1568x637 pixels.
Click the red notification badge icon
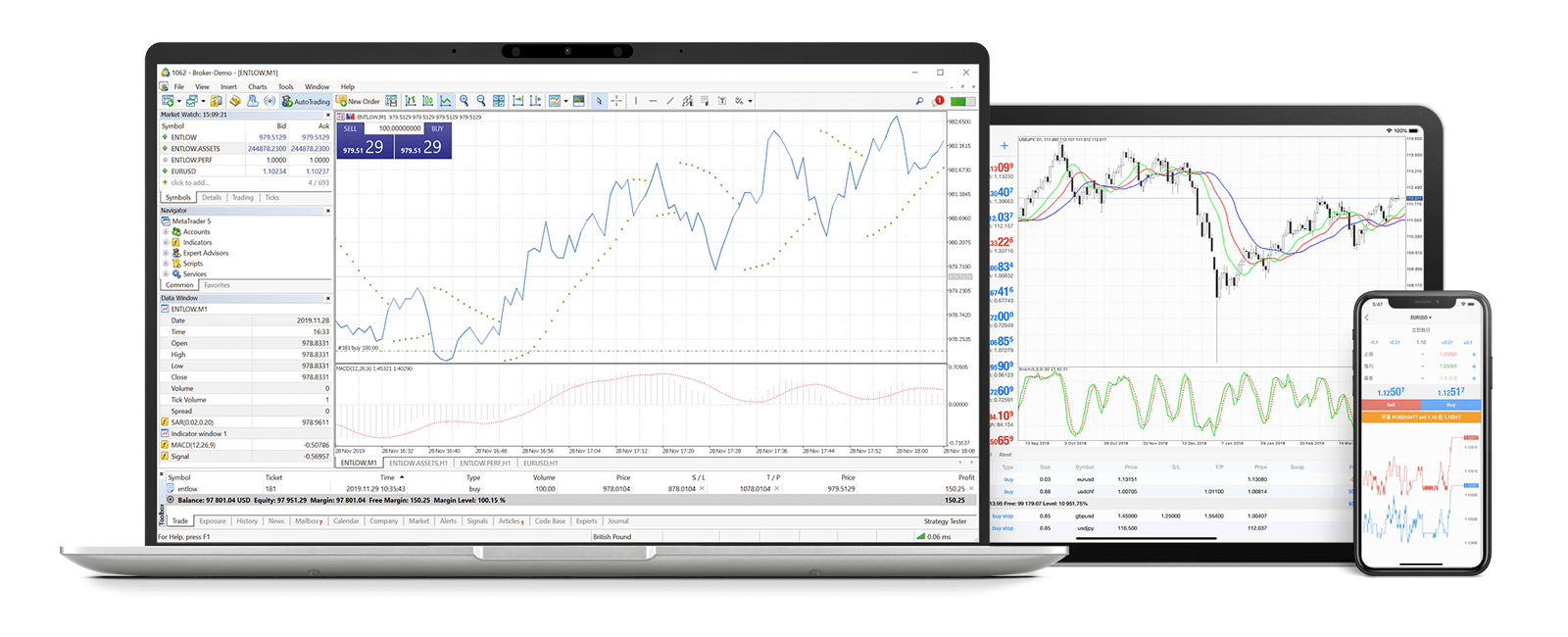[x=939, y=101]
